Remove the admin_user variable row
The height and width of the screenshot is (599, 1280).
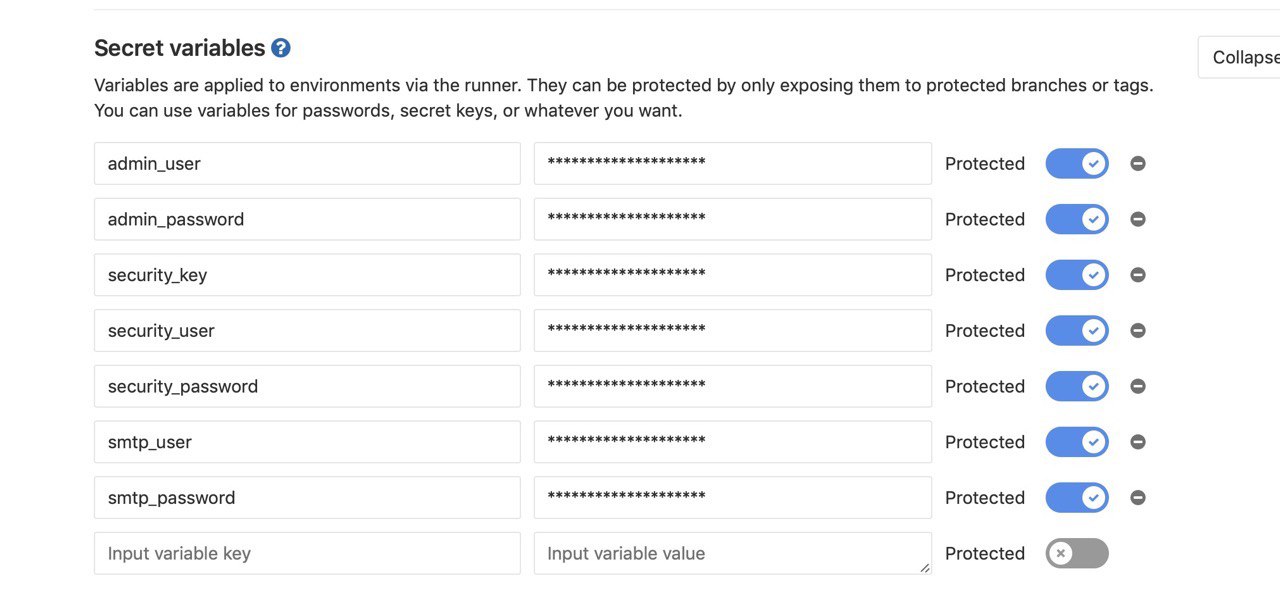tap(1138, 164)
